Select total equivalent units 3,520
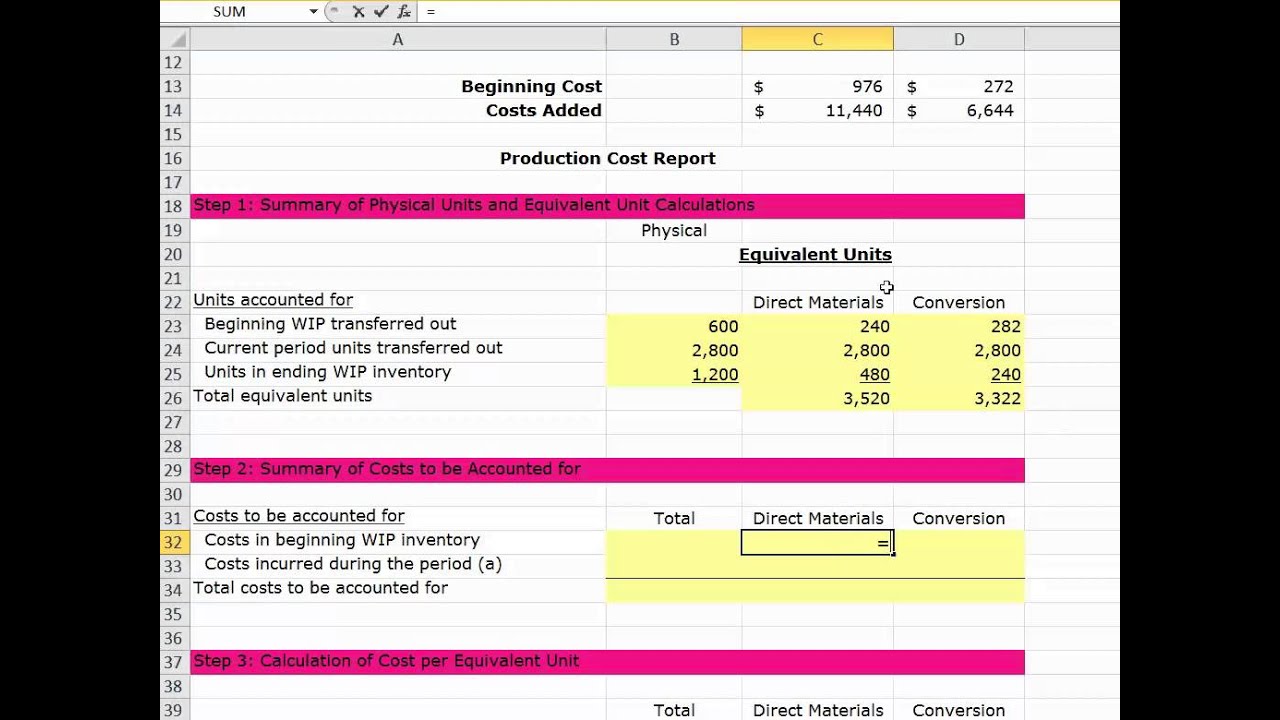 pos(817,398)
